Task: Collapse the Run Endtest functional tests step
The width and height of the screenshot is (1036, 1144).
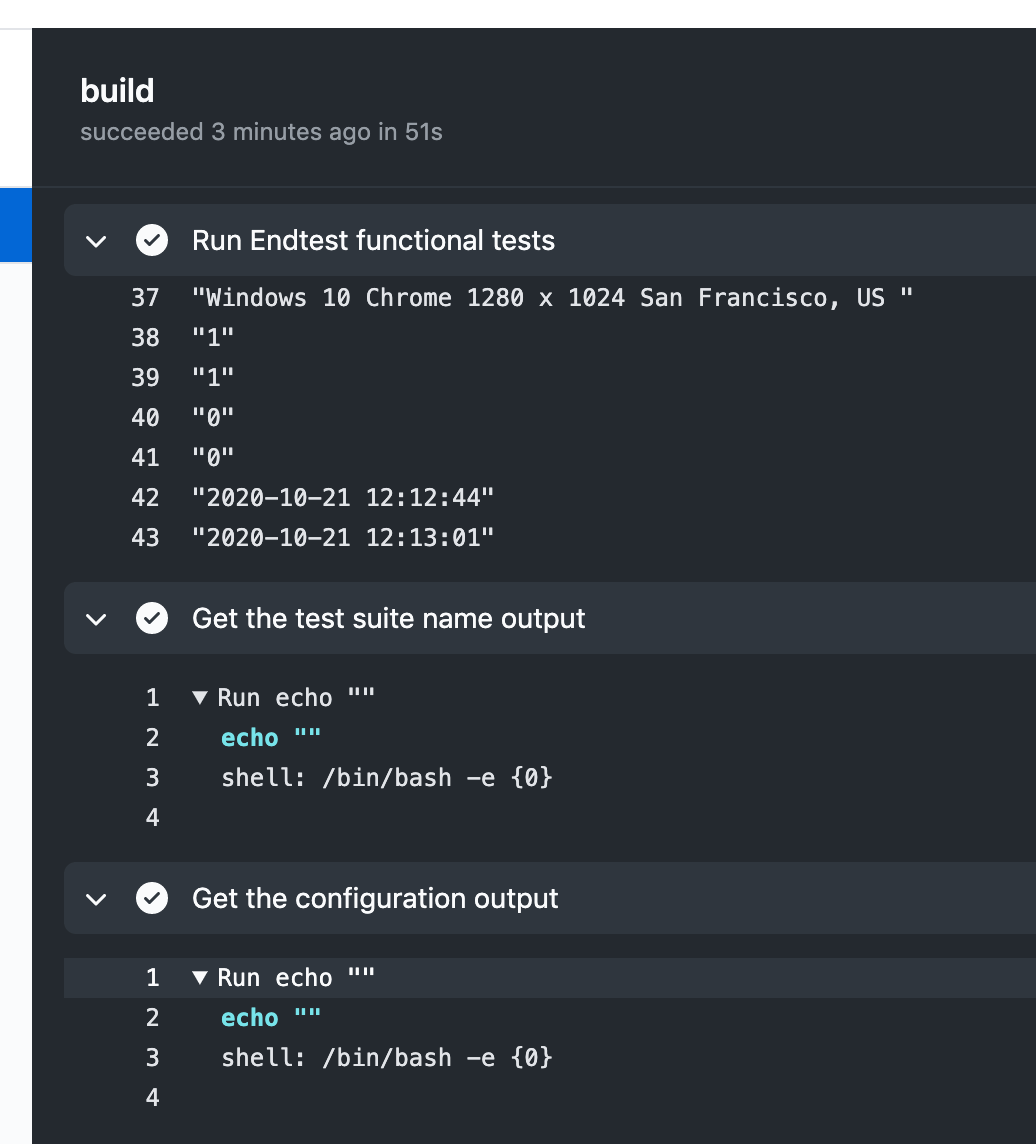Action: [x=96, y=240]
